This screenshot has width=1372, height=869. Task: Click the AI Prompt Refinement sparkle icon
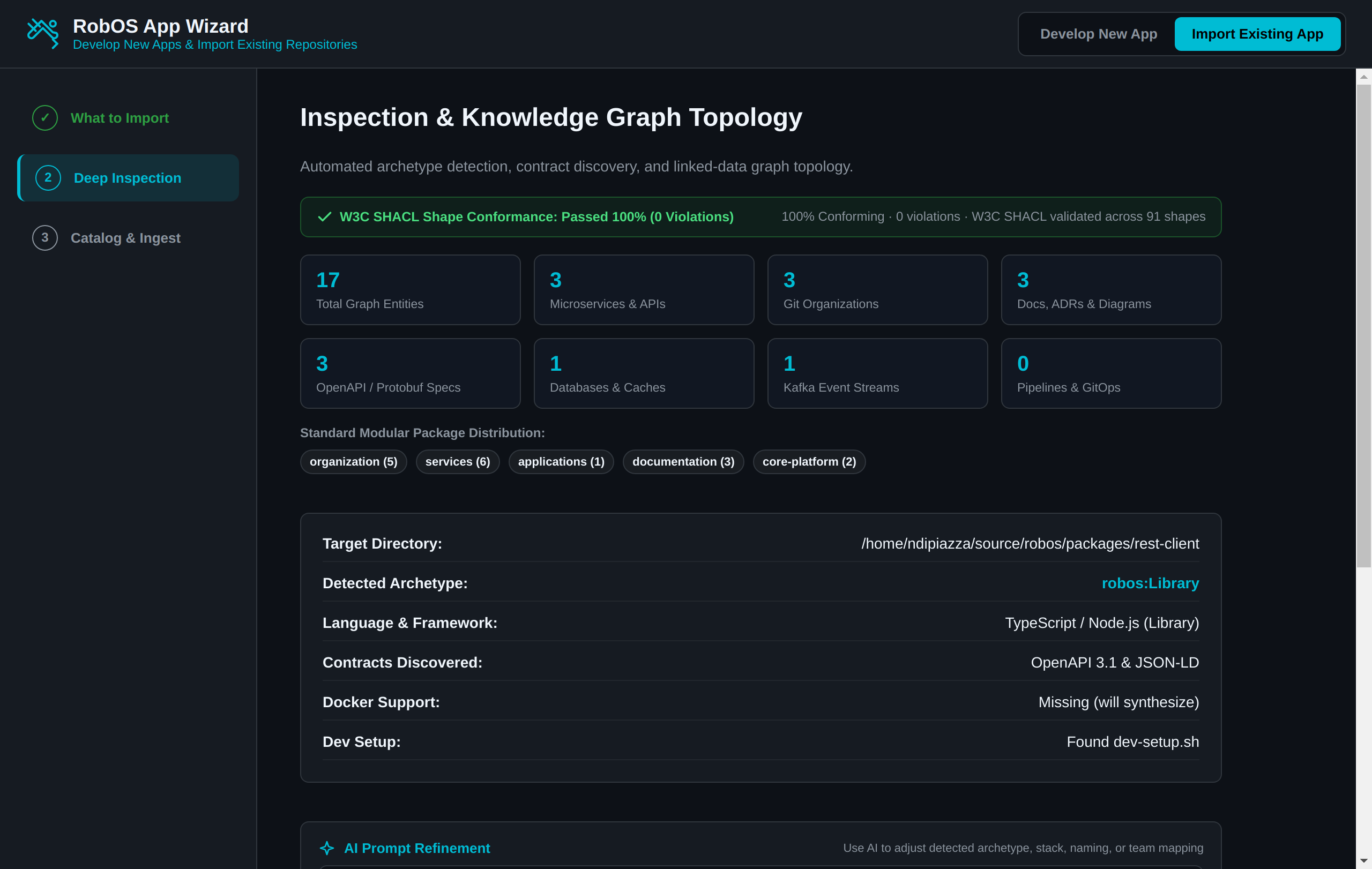[327, 848]
